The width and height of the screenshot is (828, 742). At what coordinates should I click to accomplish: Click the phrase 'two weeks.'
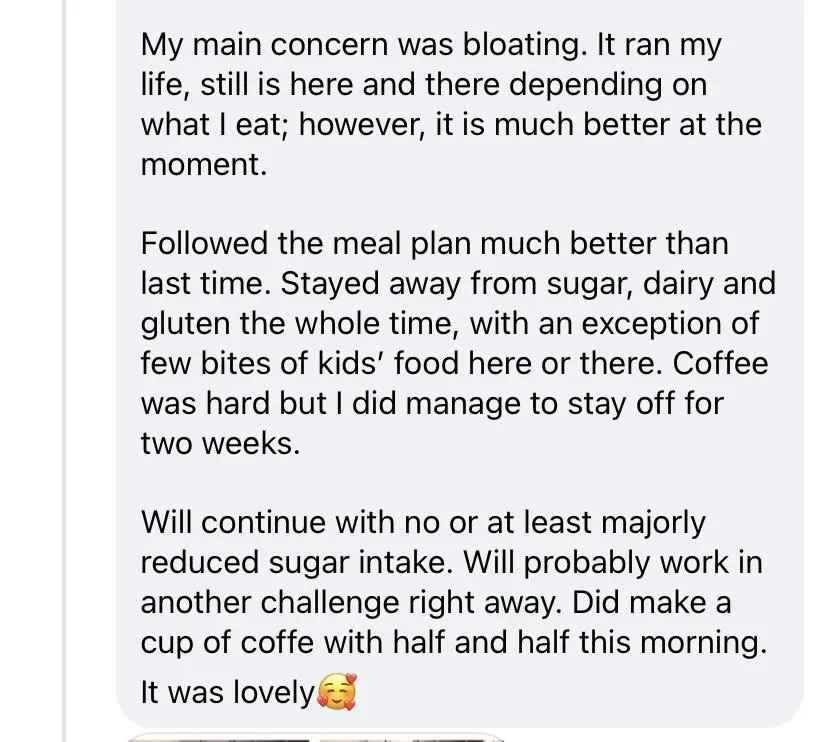click(220, 443)
